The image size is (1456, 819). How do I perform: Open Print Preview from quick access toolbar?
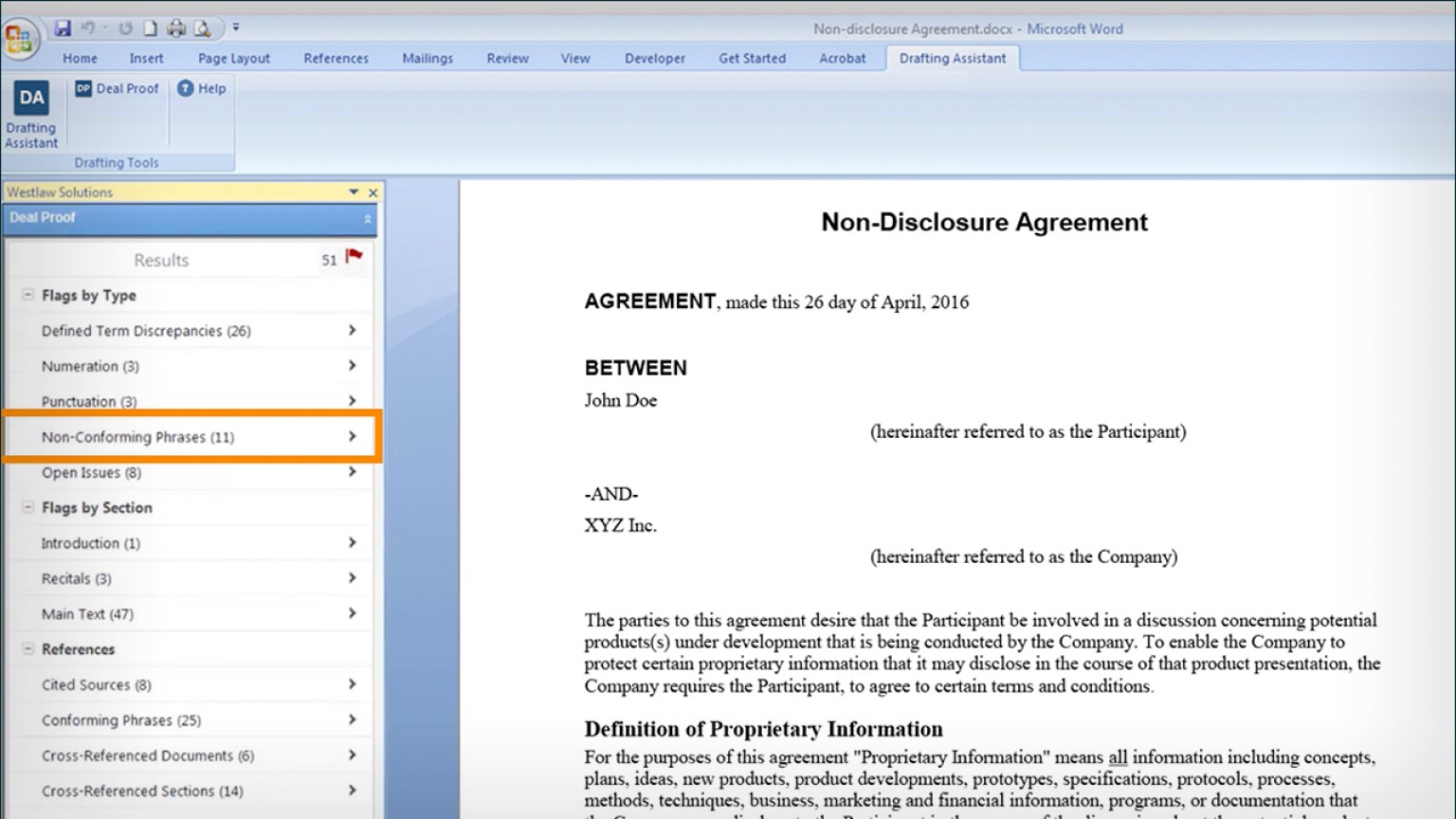(x=202, y=28)
